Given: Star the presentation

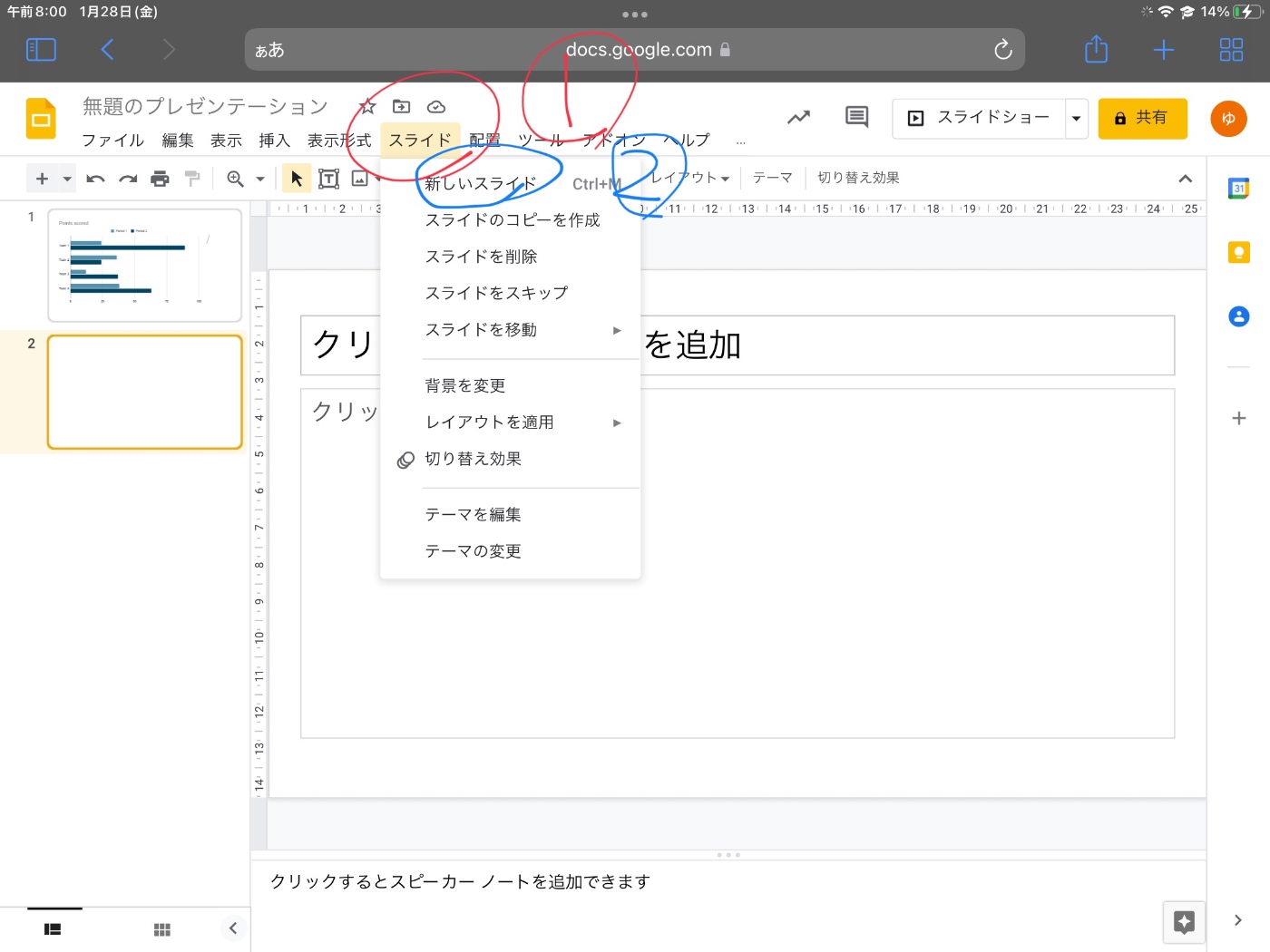Looking at the screenshot, I should [x=367, y=107].
